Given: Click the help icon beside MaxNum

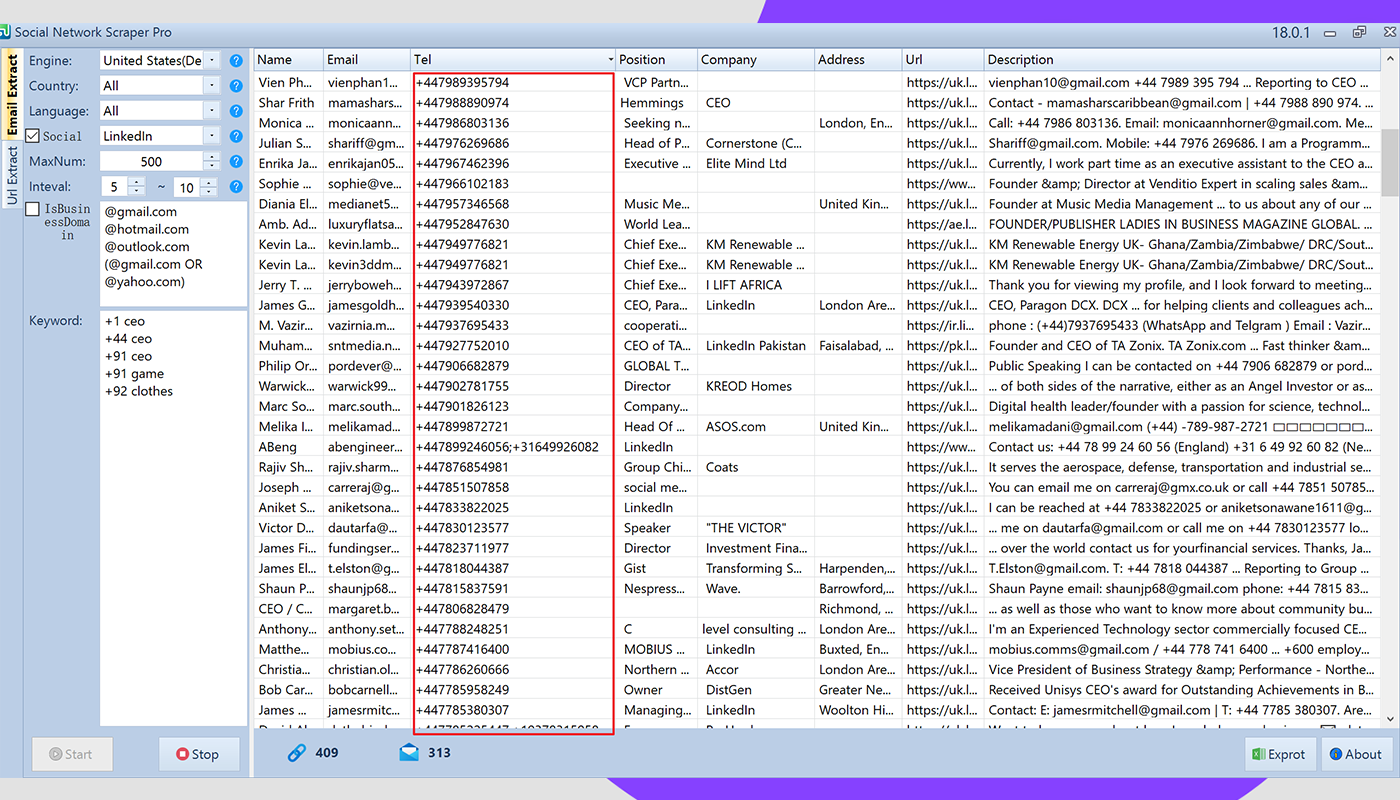Looking at the screenshot, I should (x=236, y=161).
